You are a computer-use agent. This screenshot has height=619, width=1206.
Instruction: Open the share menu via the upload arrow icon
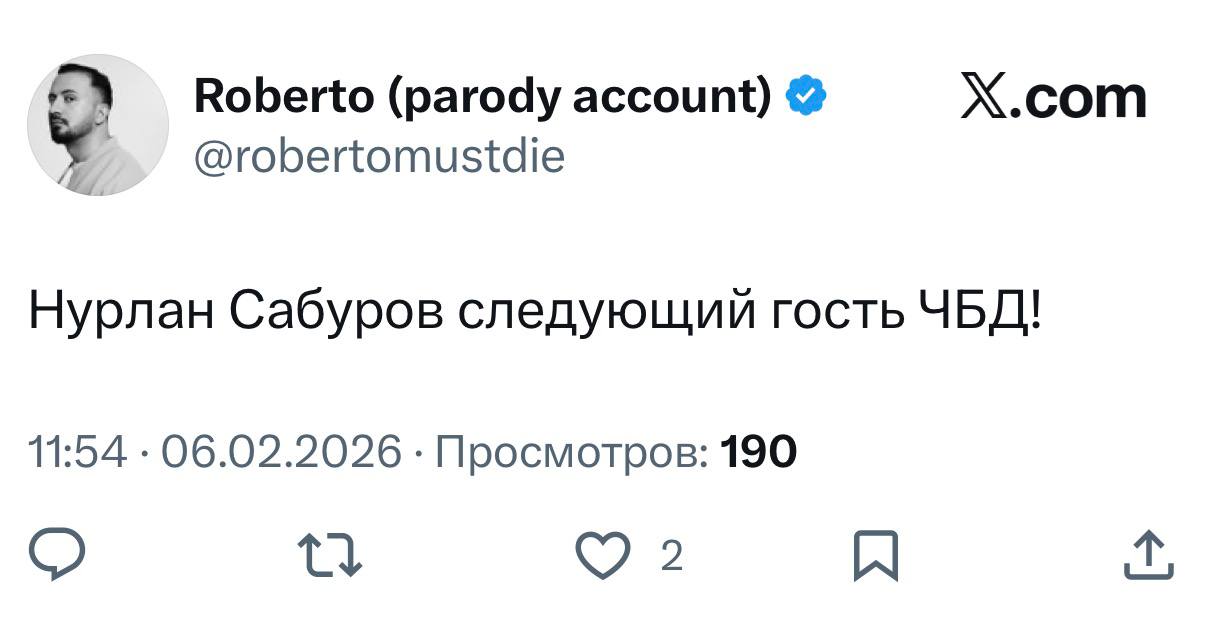pos(1147,557)
